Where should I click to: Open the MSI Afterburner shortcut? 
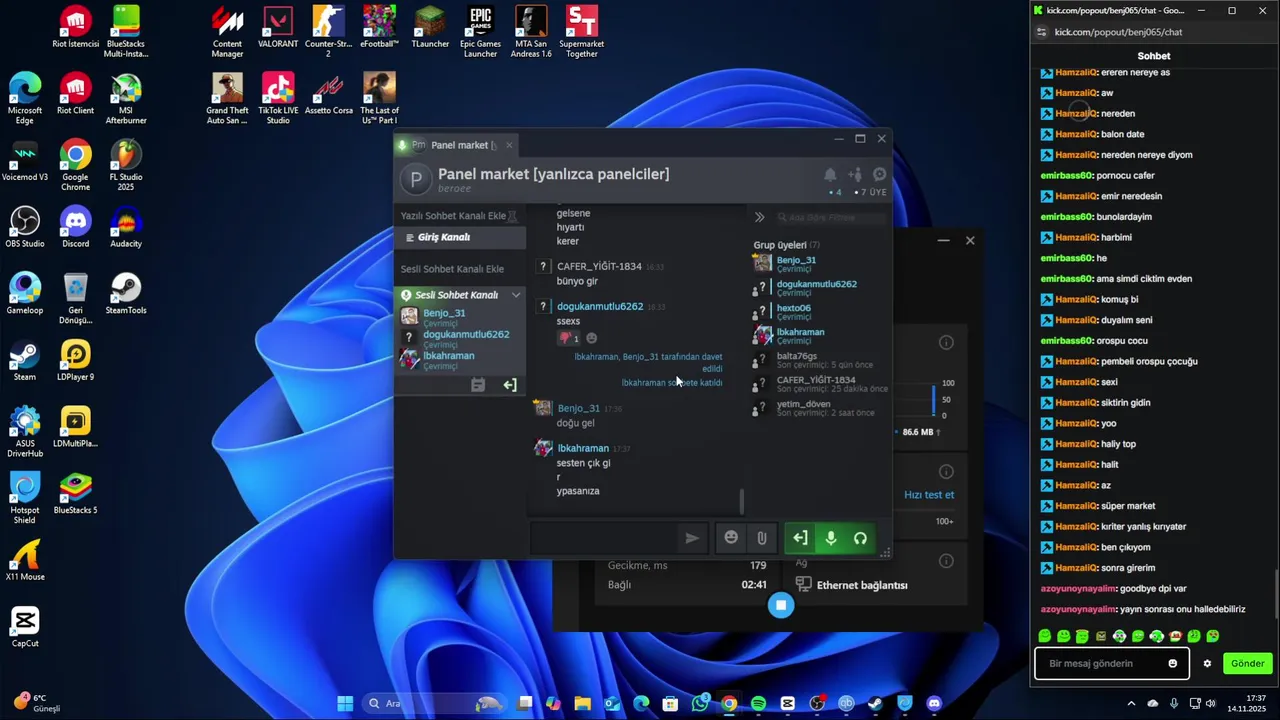[x=126, y=98]
